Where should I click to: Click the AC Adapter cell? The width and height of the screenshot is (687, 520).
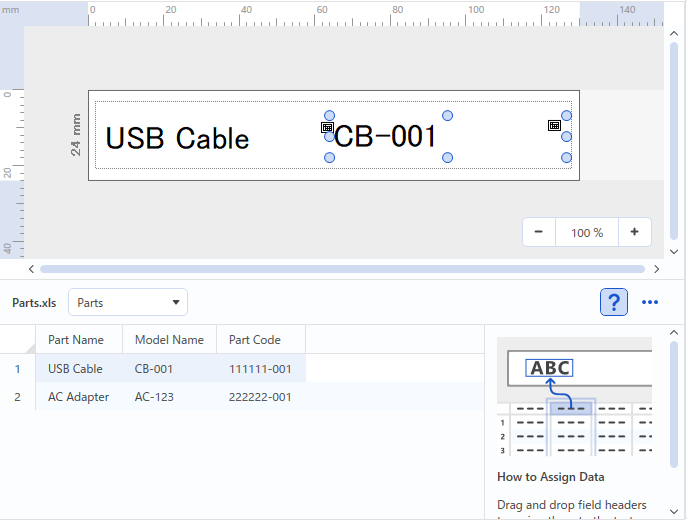[x=79, y=397]
